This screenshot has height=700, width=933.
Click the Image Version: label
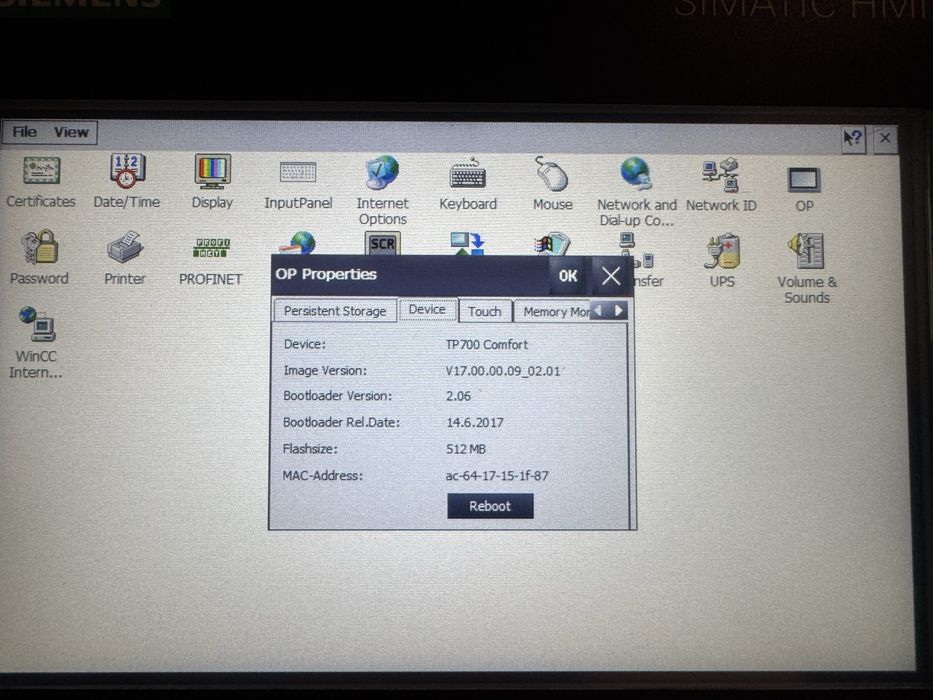coord(325,371)
